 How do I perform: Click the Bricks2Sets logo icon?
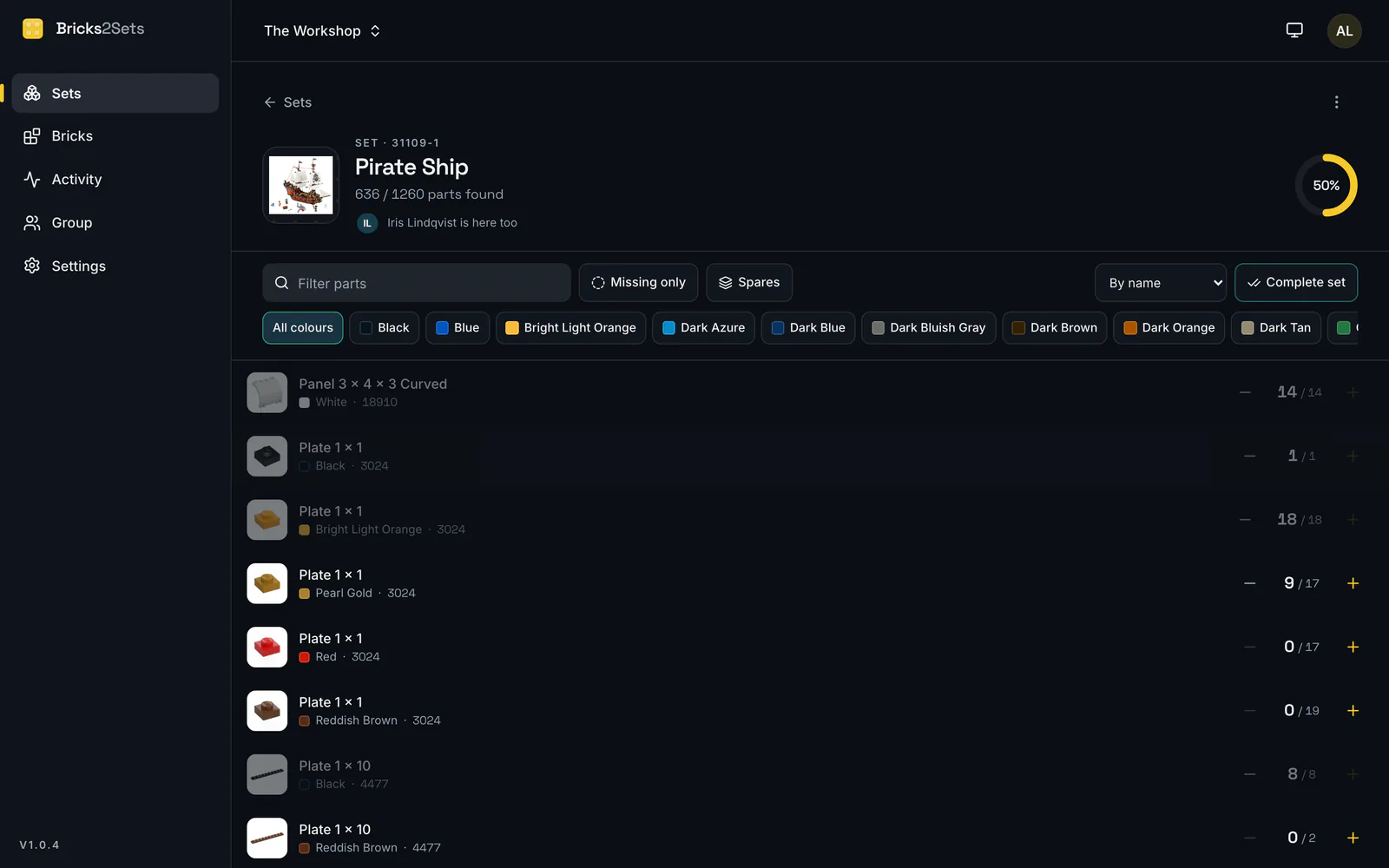tap(33, 29)
